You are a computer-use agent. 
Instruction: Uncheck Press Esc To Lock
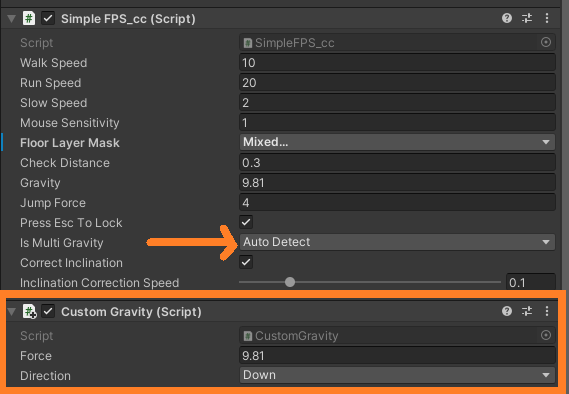[x=246, y=222]
